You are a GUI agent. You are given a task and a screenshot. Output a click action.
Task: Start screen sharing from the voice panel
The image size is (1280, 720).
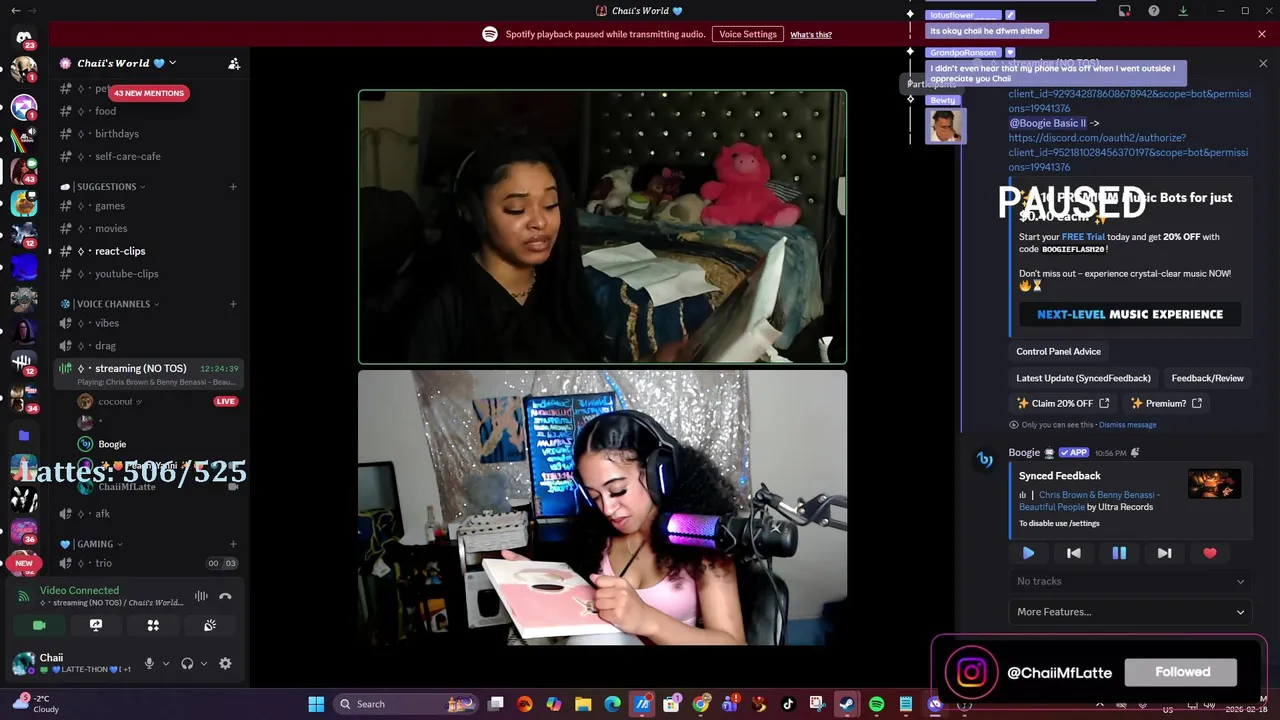coord(96,625)
